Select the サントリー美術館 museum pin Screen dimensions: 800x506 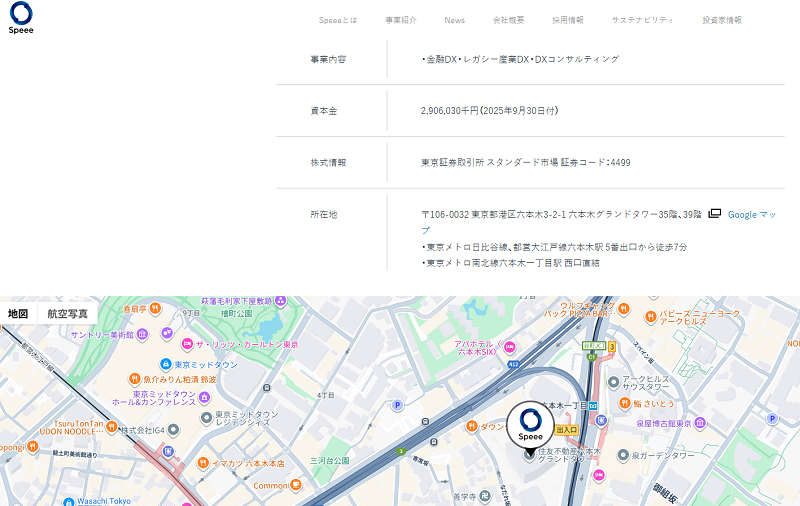click(x=142, y=335)
